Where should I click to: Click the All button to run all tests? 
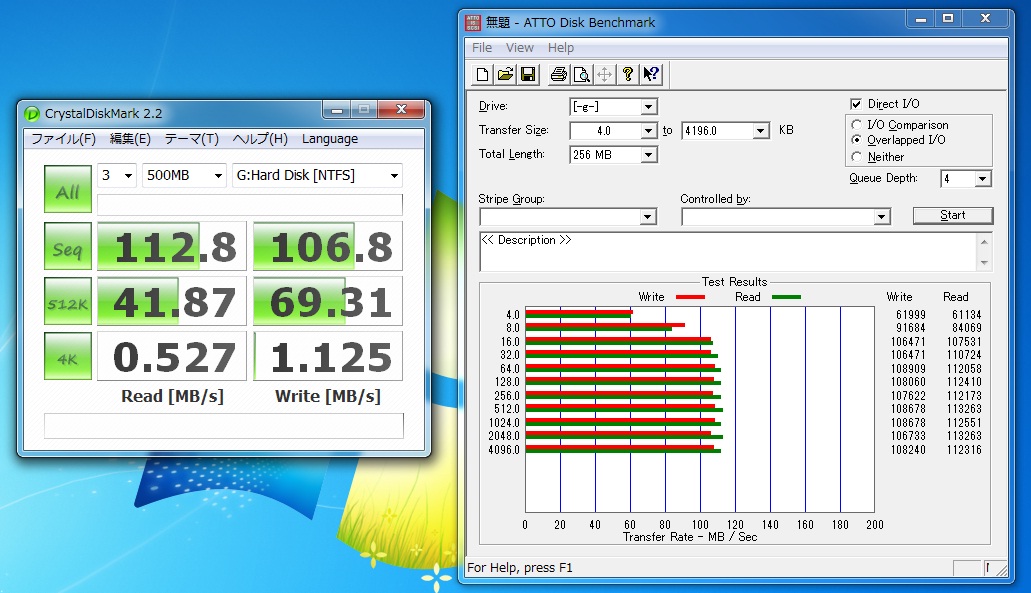(67, 190)
